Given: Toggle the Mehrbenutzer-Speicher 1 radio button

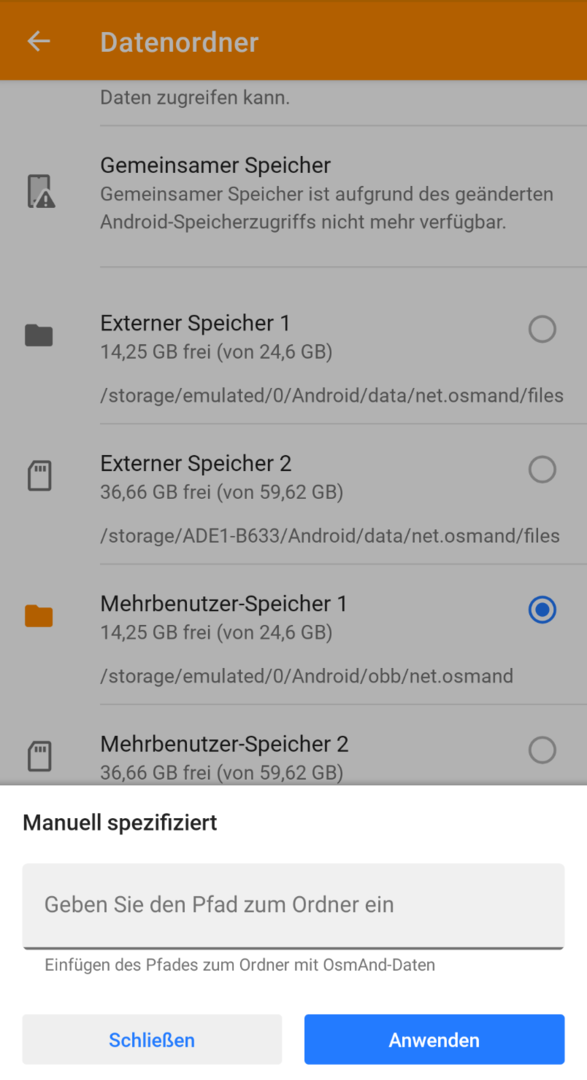Looking at the screenshot, I should pyautogui.click(x=542, y=610).
